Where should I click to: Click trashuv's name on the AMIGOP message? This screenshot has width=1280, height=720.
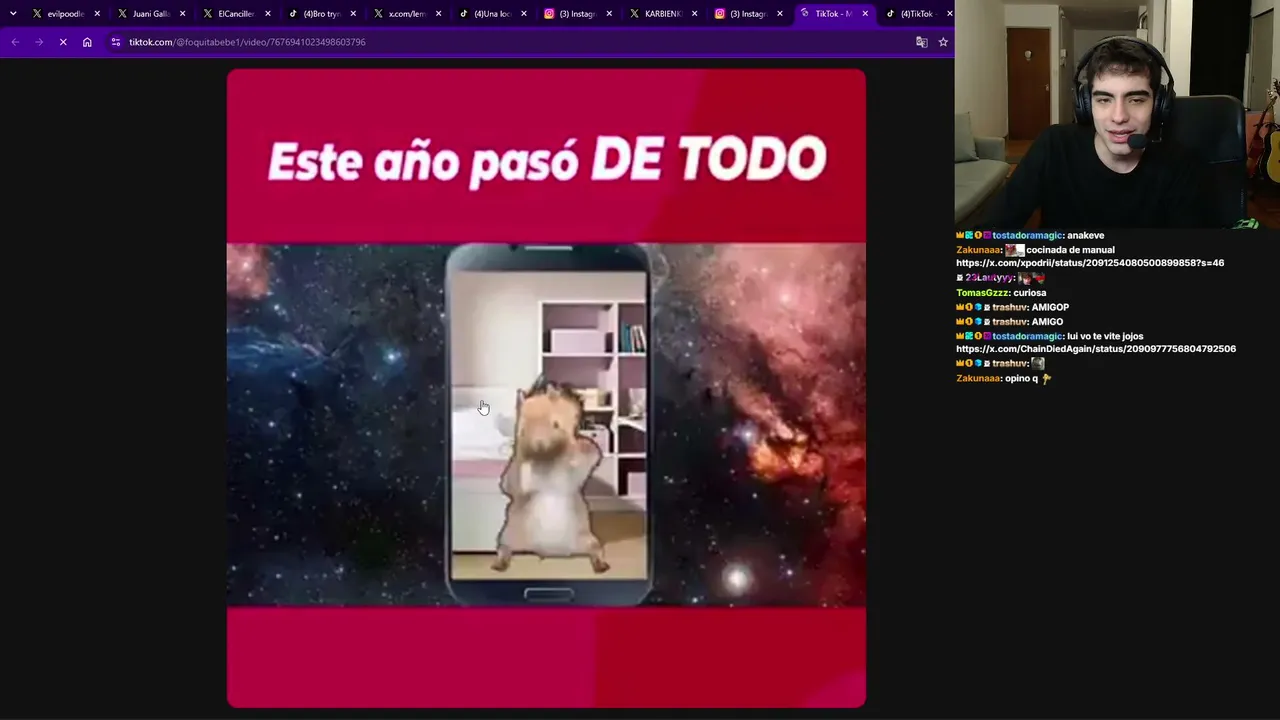[1009, 308]
